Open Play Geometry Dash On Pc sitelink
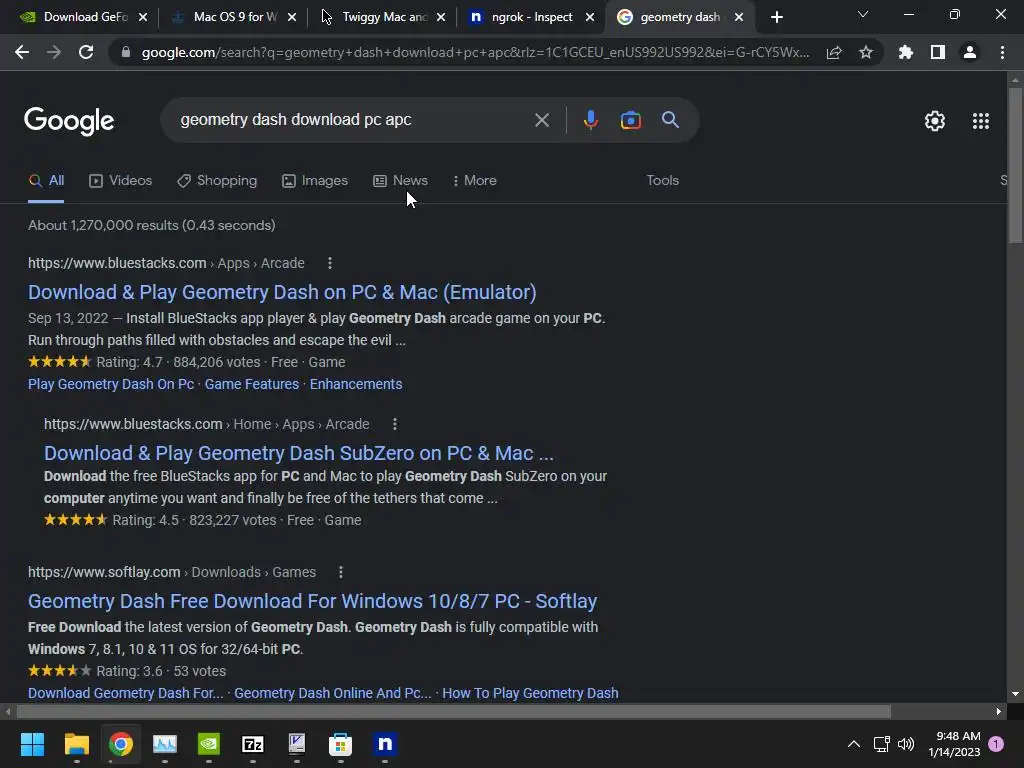 click(111, 385)
